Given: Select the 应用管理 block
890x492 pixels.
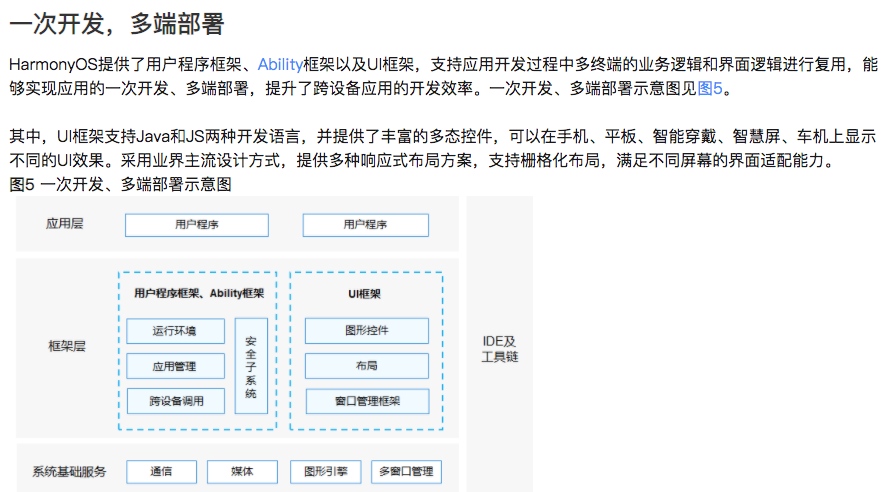Looking at the screenshot, I should [175, 366].
